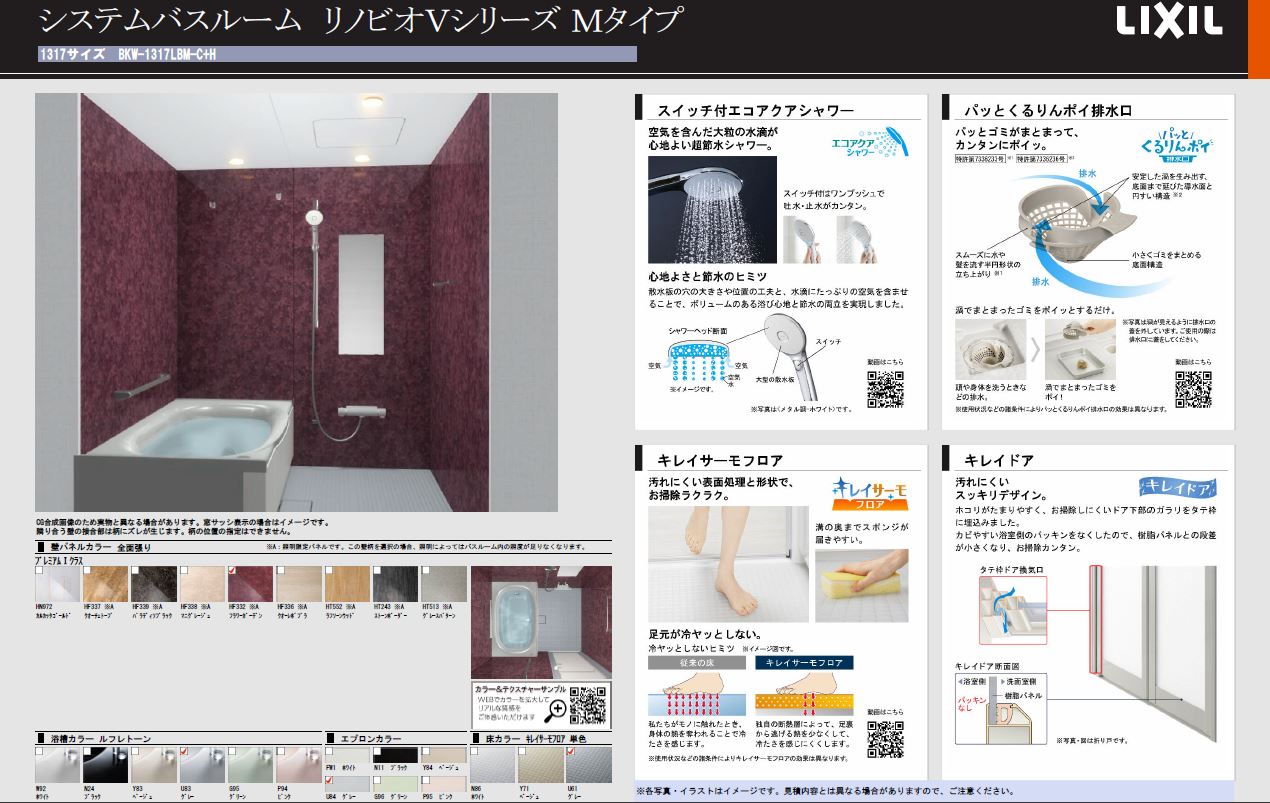The height and width of the screenshot is (803, 1270).
Task: Click the 従来の床 gray label
Action: 698,663
